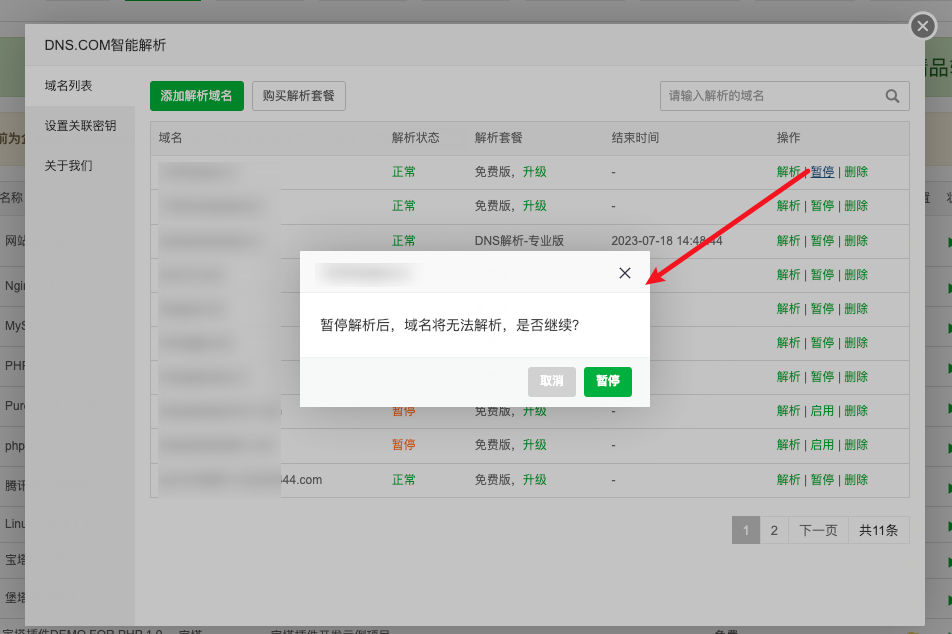Open the 域名列表 sidebar tab
The height and width of the screenshot is (634, 952).
[68, 86]
